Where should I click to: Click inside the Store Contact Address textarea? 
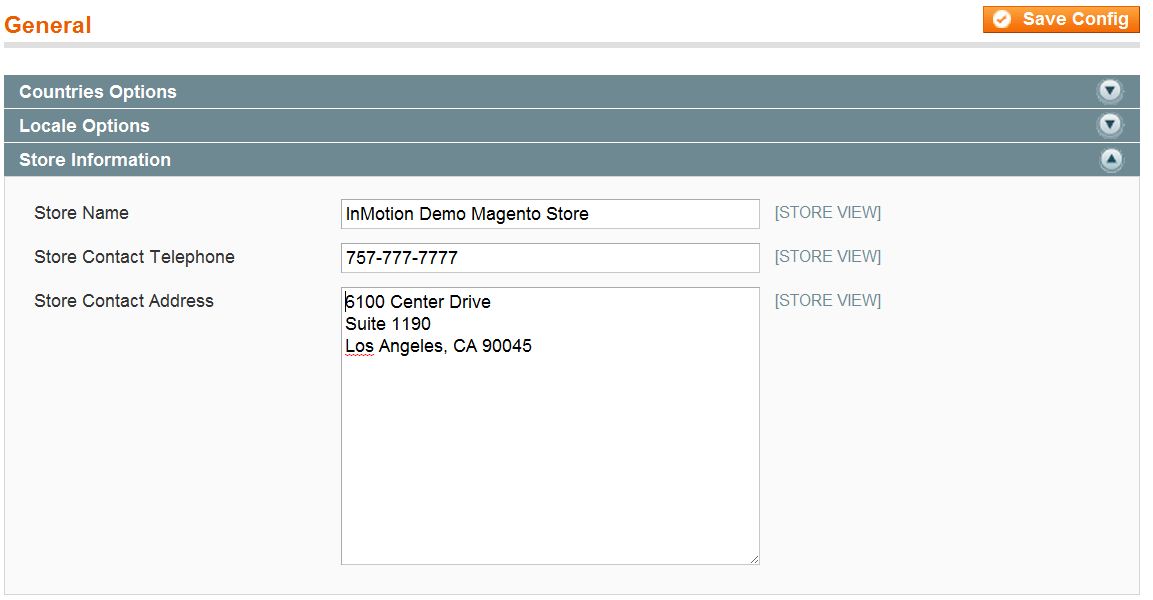[x=550, y=450]
